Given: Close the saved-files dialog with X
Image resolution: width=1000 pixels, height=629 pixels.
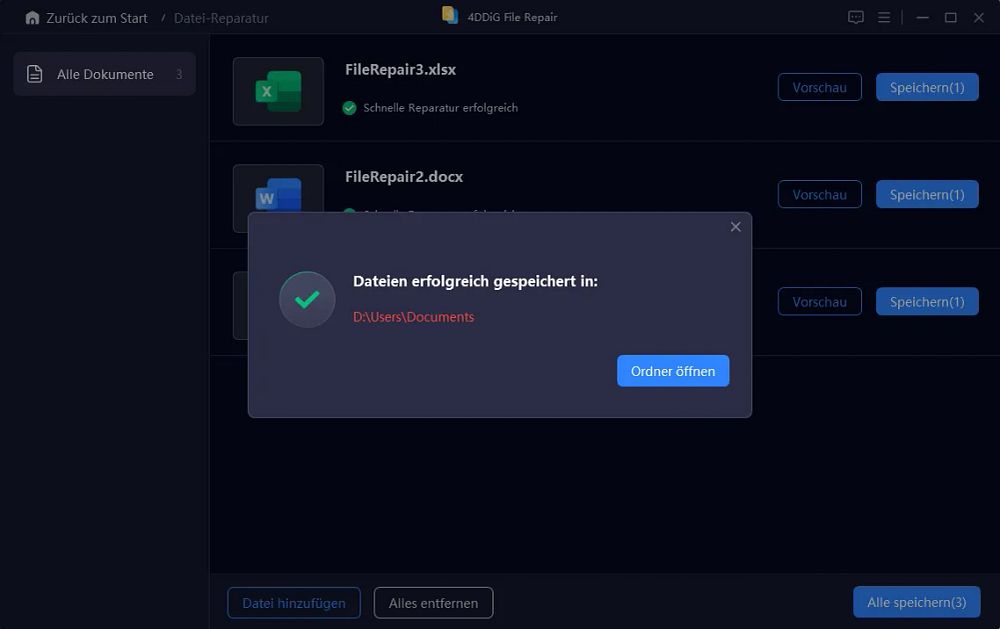Looking at the screenshot, I should point(735,227).
